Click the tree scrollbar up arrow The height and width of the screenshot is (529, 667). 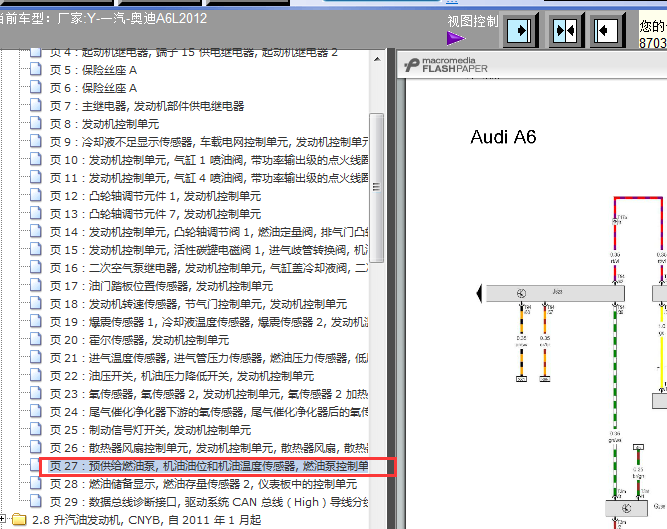[x=377, y=59]
